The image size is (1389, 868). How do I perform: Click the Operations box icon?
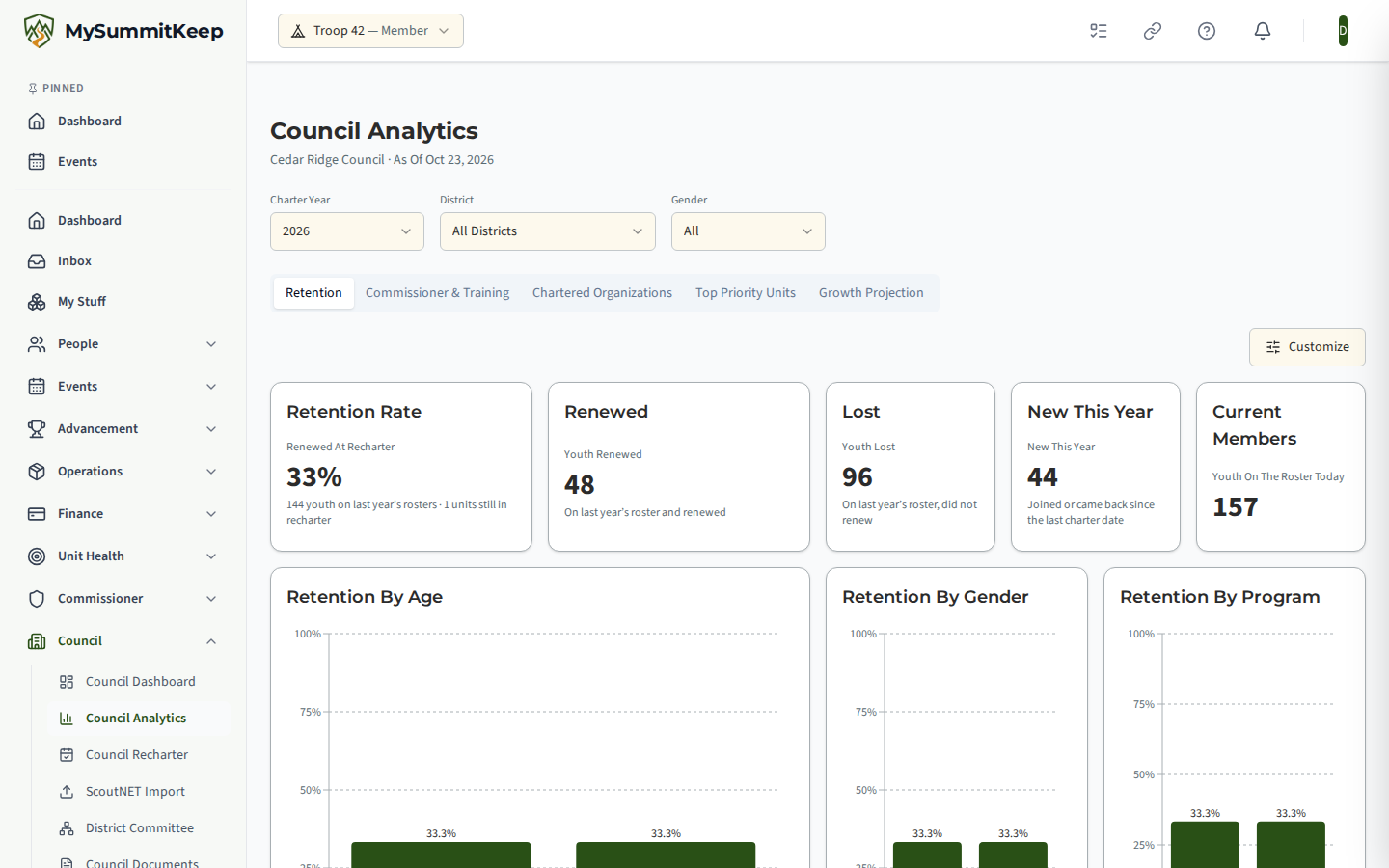(37, 471)
